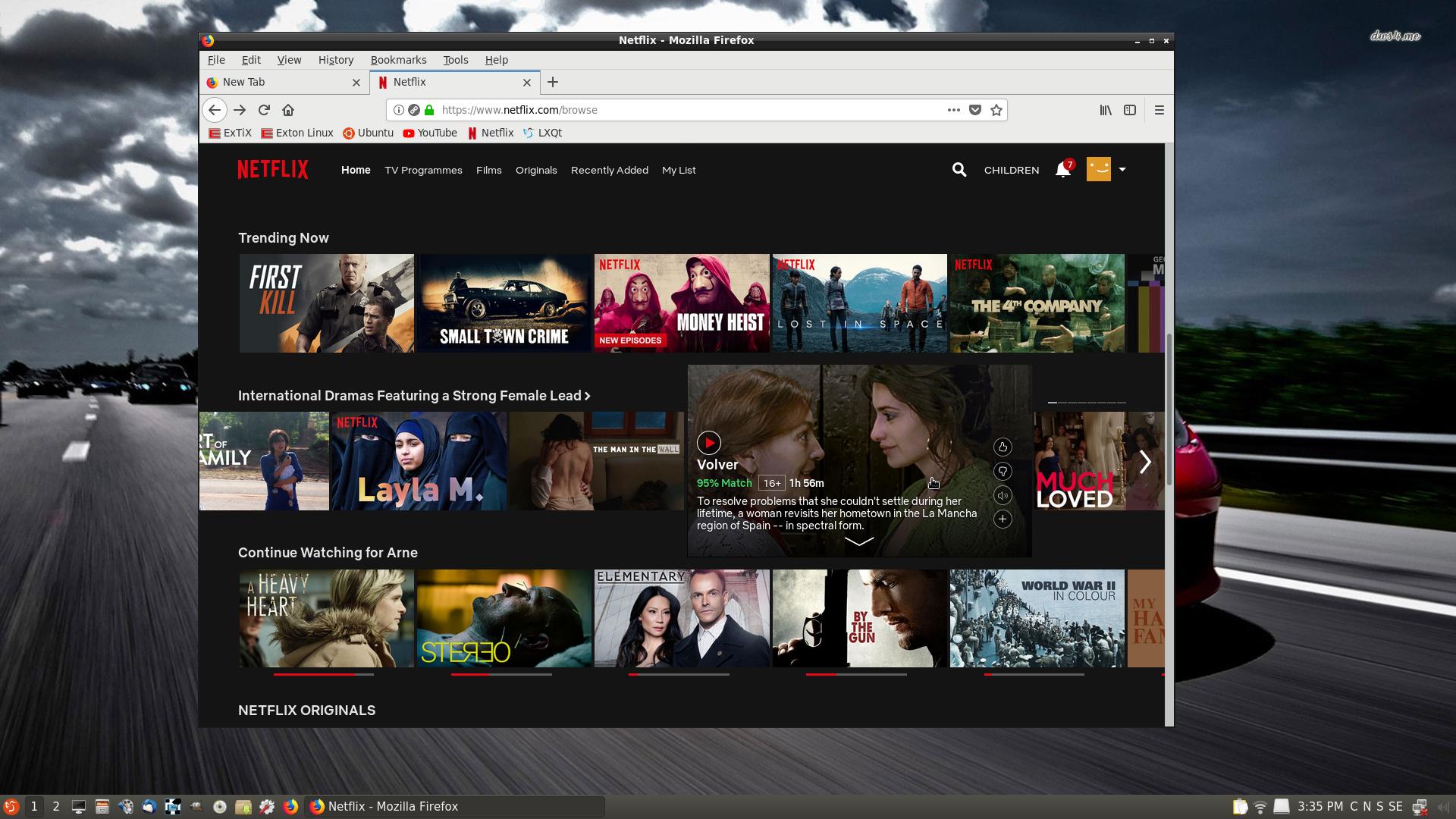Open File menu
This screenshot has height=819, width=1456.
(x=216, y=60)
